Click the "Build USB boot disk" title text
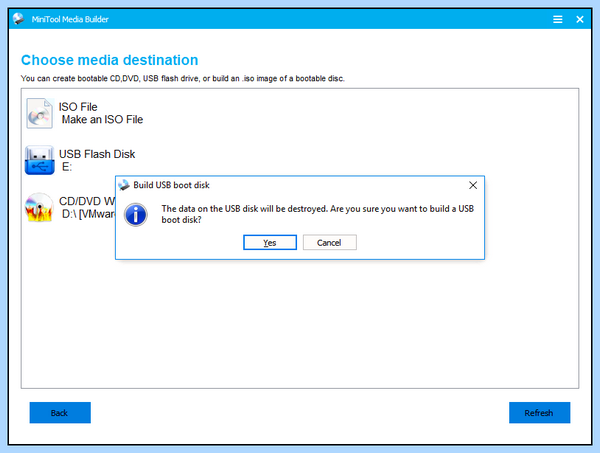This screenshot has height=453, width=600. [x=171, y=185]
